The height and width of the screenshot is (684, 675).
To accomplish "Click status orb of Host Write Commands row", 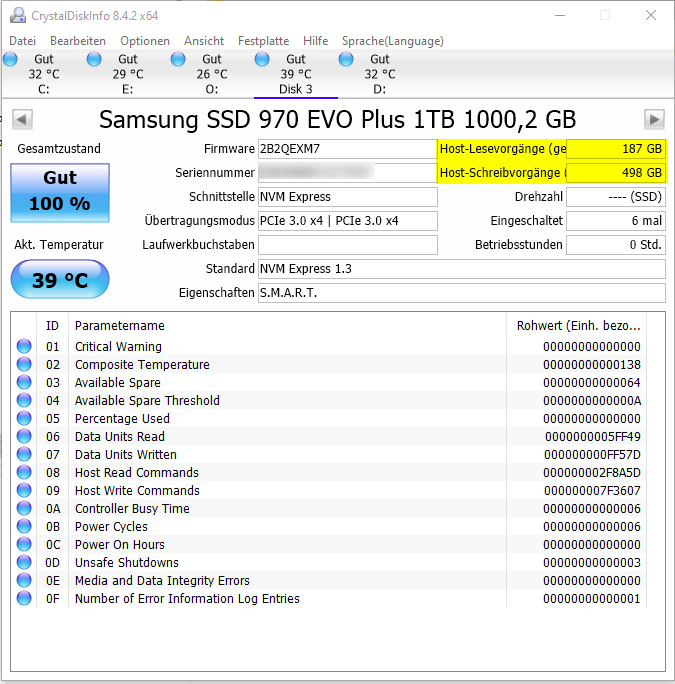I will tap(24, 490).
